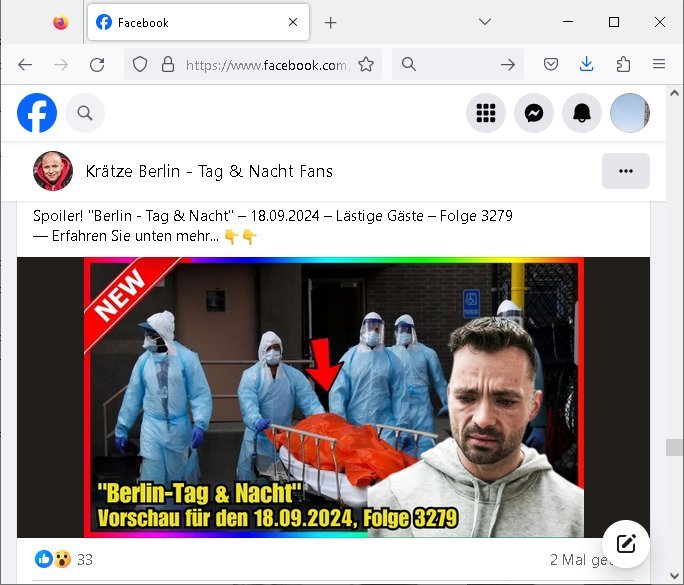Show who reacted via count 33
This screenshot has height=585, width=684.
(85, 559)
